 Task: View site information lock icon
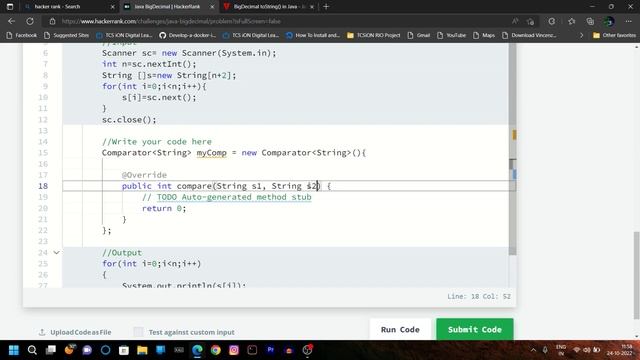point(53,21)
